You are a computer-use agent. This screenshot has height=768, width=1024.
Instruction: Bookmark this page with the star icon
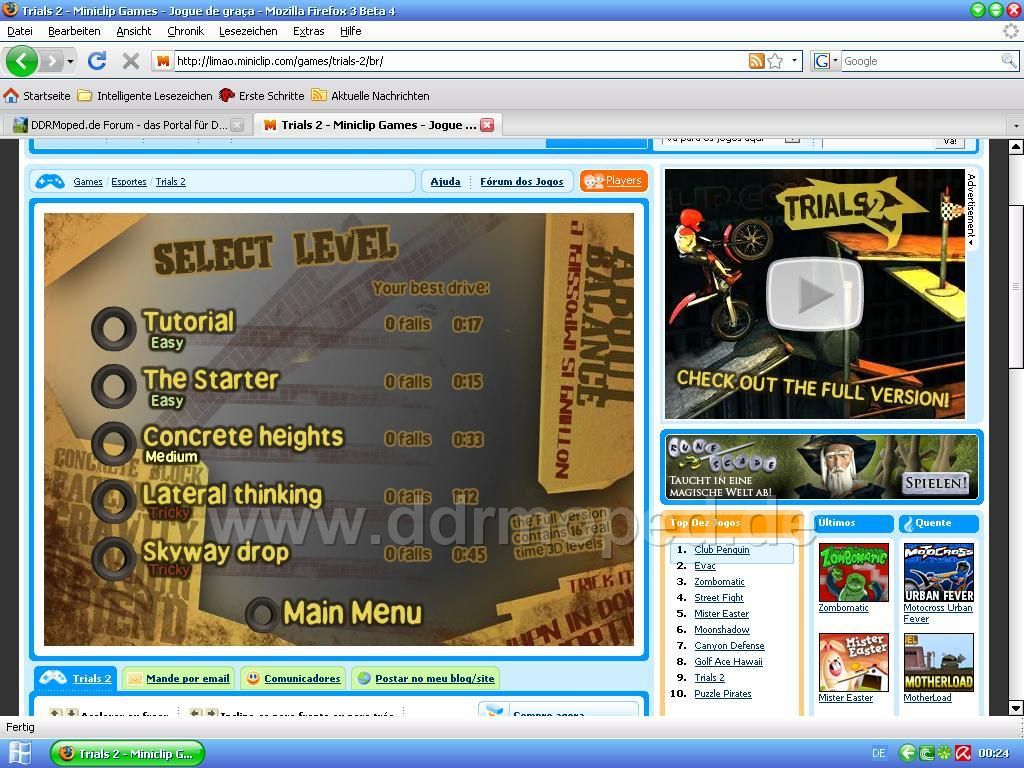(x=775, y=61)
